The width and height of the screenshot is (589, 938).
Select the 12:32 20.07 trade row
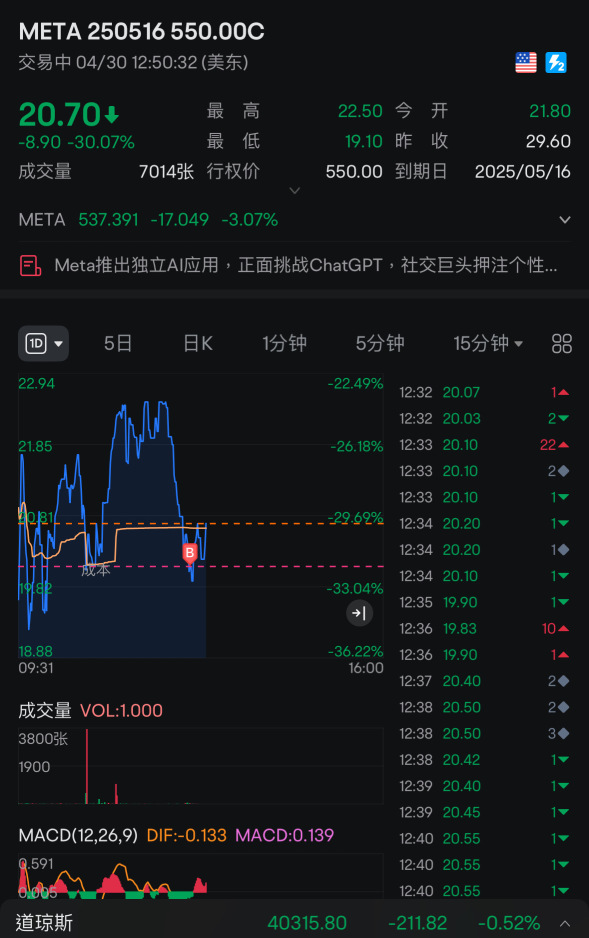[x=484, y=392]
